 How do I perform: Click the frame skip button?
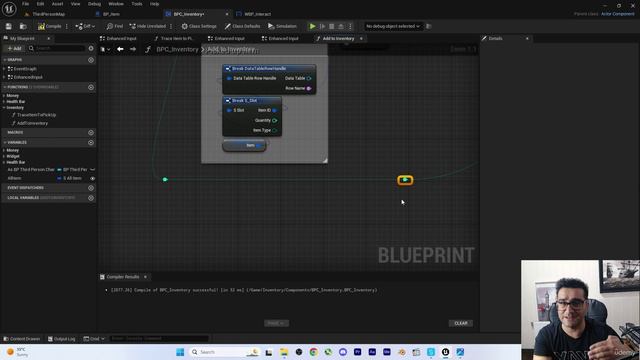coord(322,26)
